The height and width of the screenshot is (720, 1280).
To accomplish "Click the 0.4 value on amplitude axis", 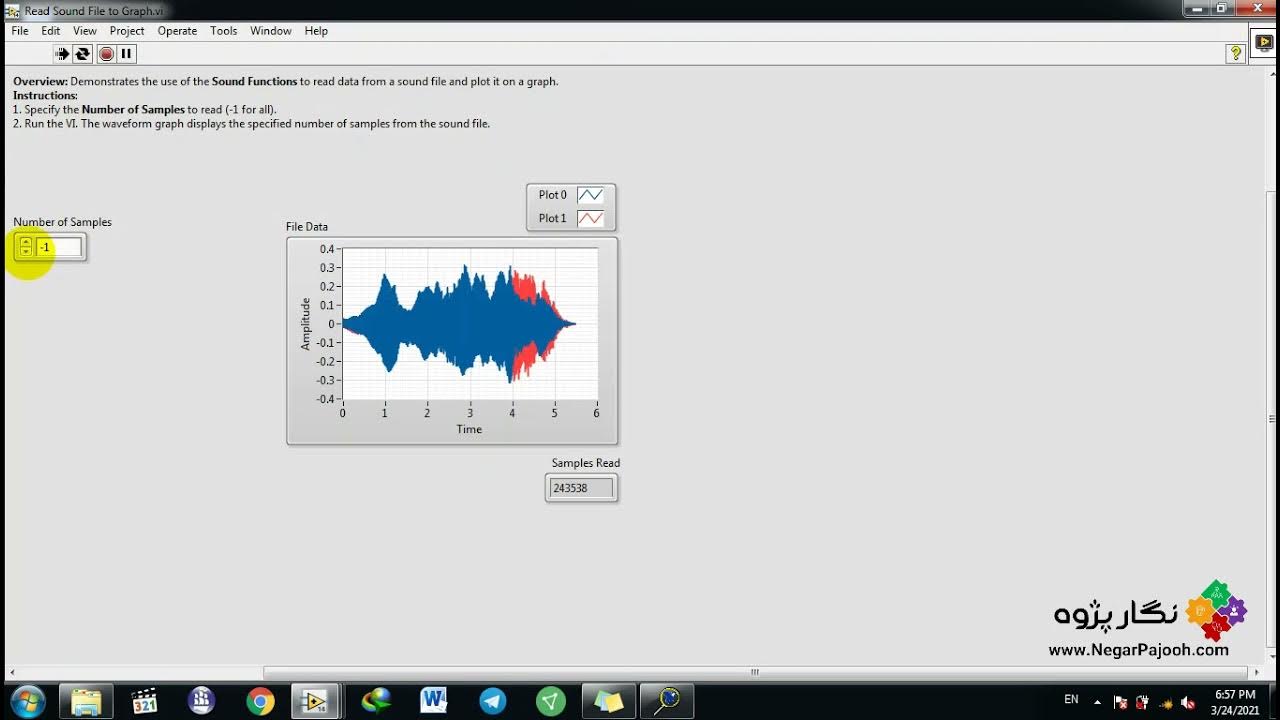I will 327,249.
